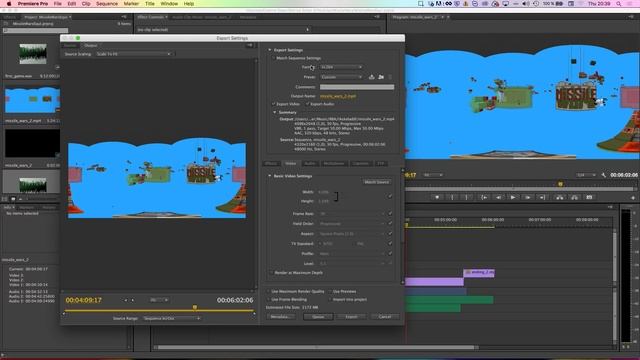This screenshot has width=640, height=360.
Task: Switch to the Audio tab in Export Settings
Action: 310,164
